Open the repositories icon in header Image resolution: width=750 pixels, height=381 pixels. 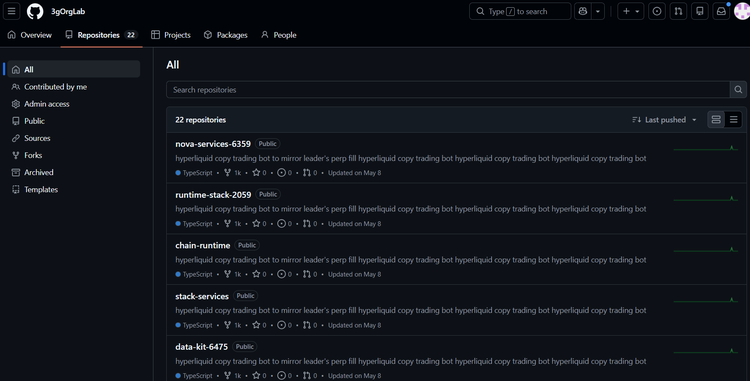(x=700, y=11)
